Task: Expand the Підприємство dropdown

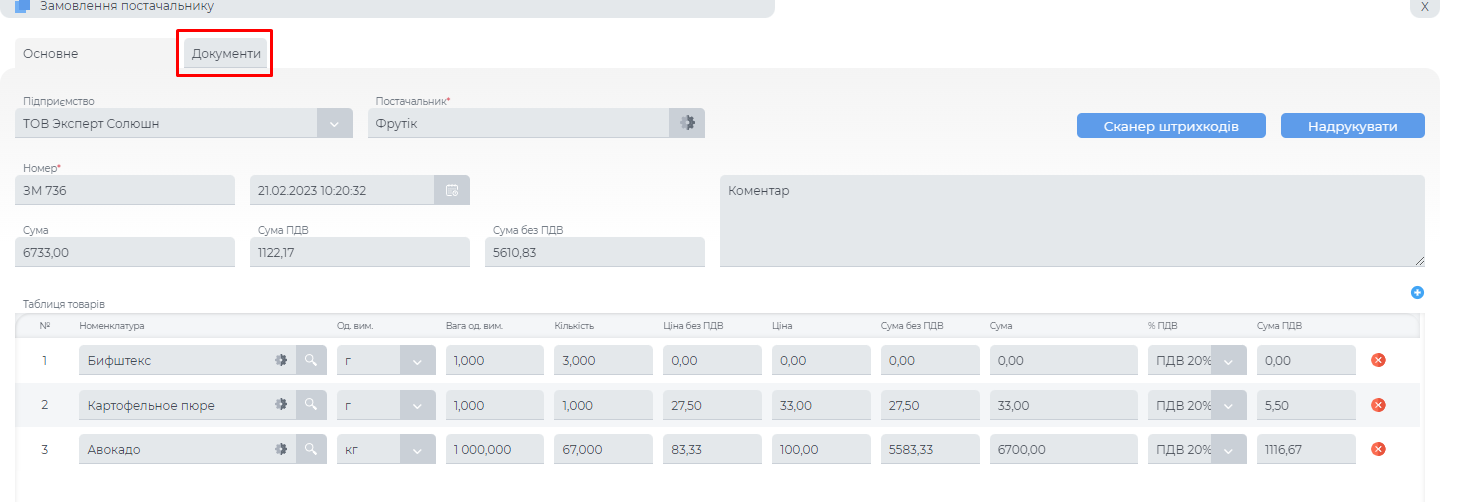Action: [x=334, y=123]
